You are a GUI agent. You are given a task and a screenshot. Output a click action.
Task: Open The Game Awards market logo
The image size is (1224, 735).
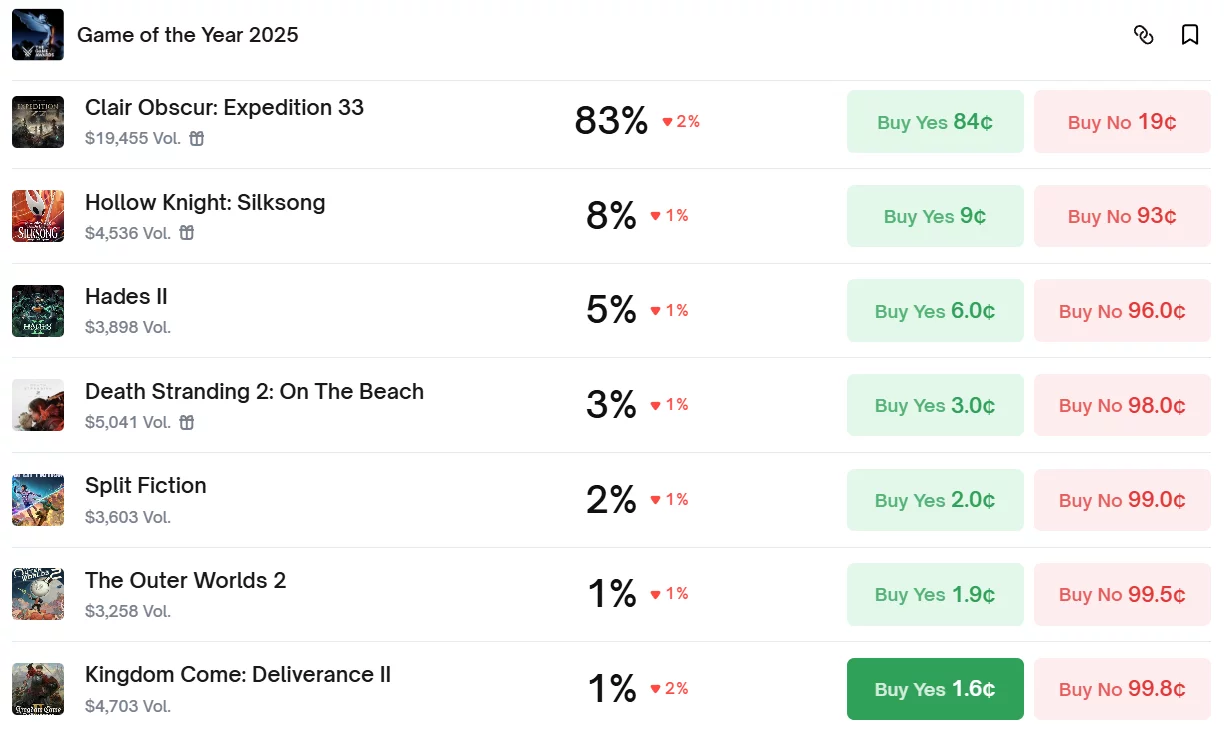[38, 35]
